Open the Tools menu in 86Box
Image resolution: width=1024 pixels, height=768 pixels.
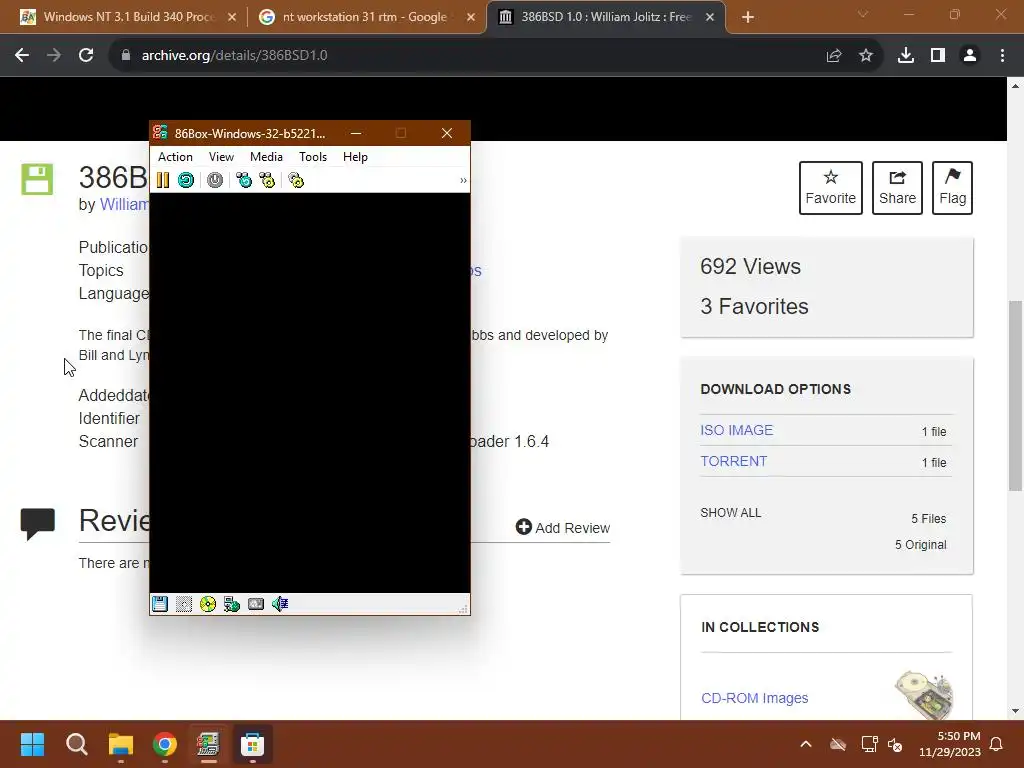313,157
